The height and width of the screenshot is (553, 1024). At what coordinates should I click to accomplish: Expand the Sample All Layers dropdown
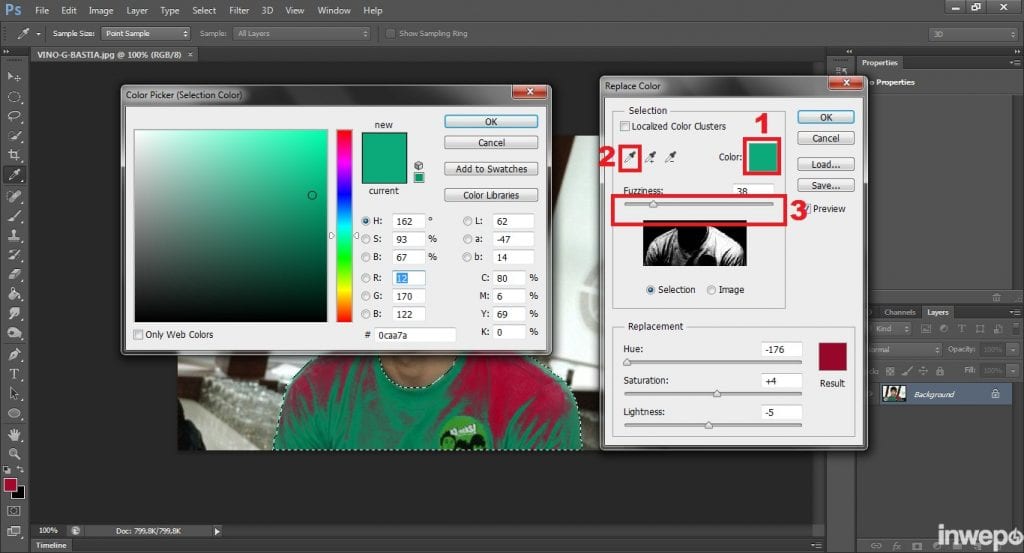[x=301, y=33]
